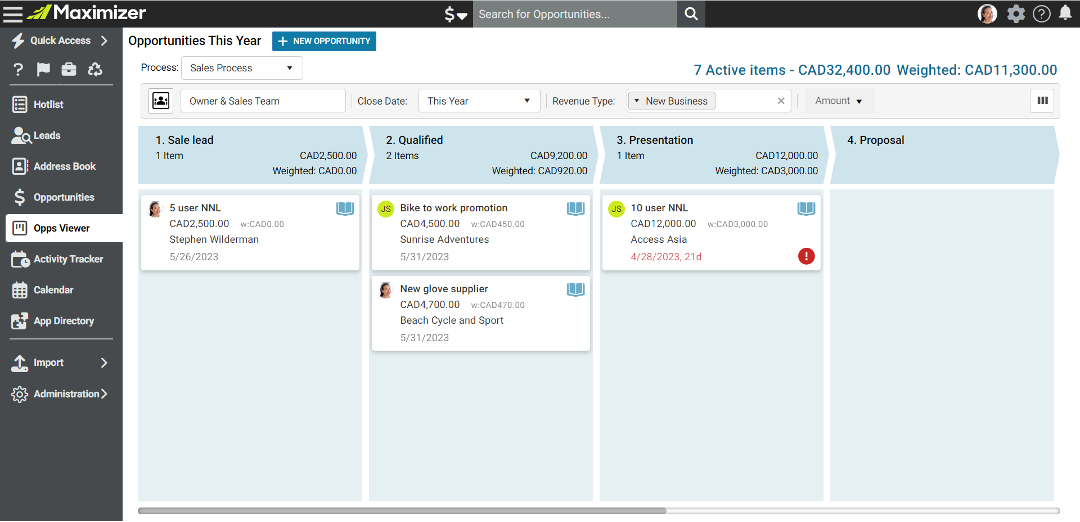Focus the Search for Opportunities field

[575, 14]
